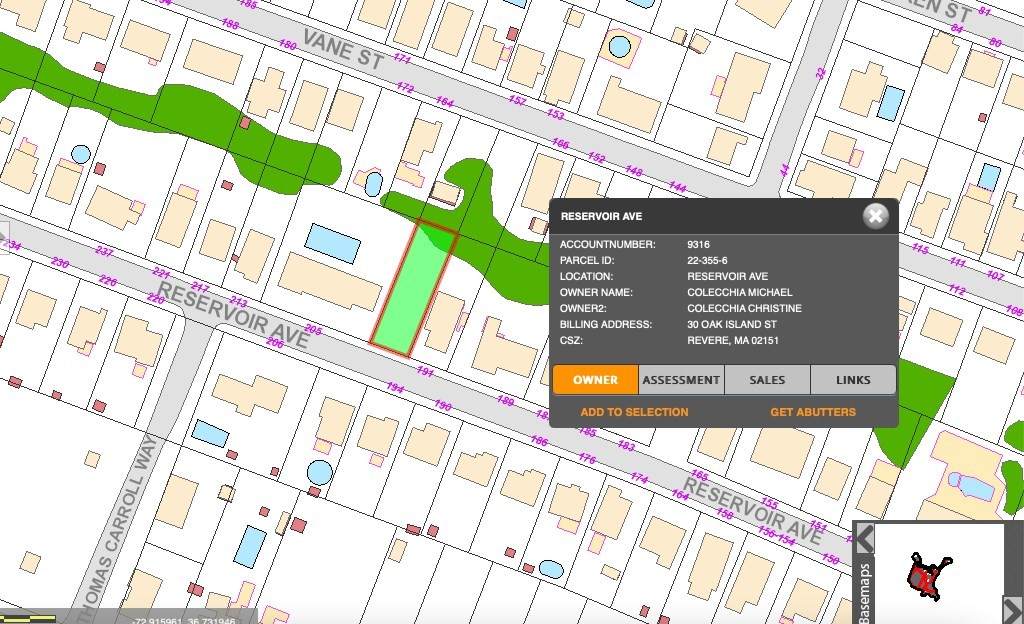This screenshot has width=1024, height=624.
Task: Click the coordinate readout in status bar
Action: [x=184, y=621]
